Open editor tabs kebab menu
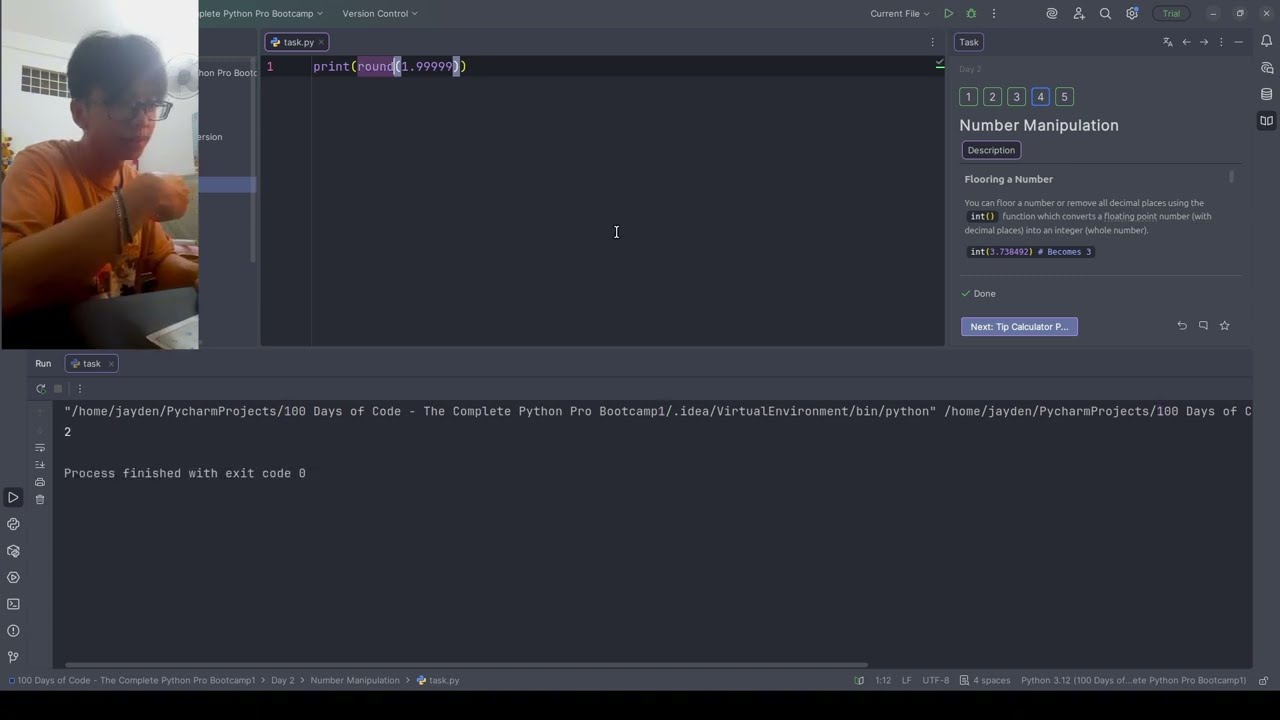 pyautogui.click(x=932, y=42)
